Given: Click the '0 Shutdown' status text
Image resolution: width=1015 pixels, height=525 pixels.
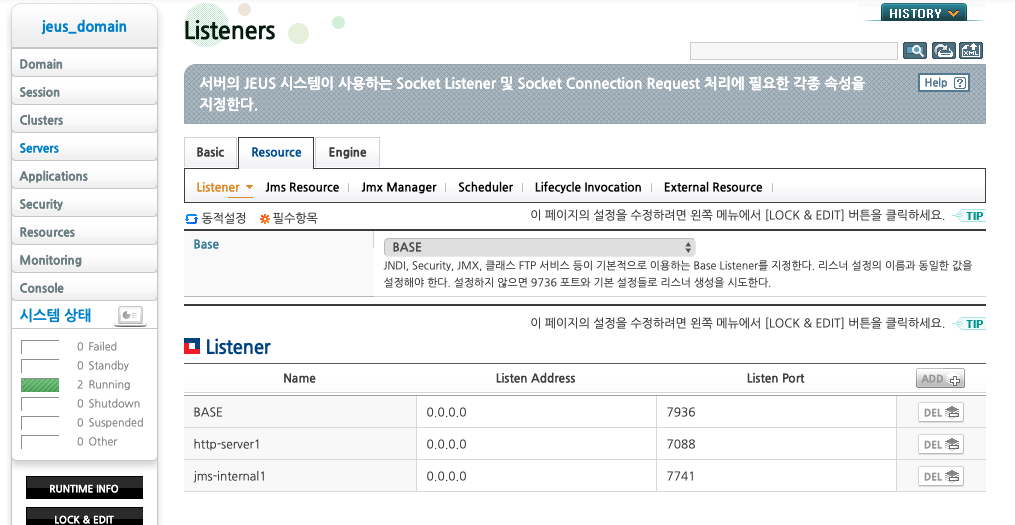Looking at the screenshot, I should coord(108,403).
